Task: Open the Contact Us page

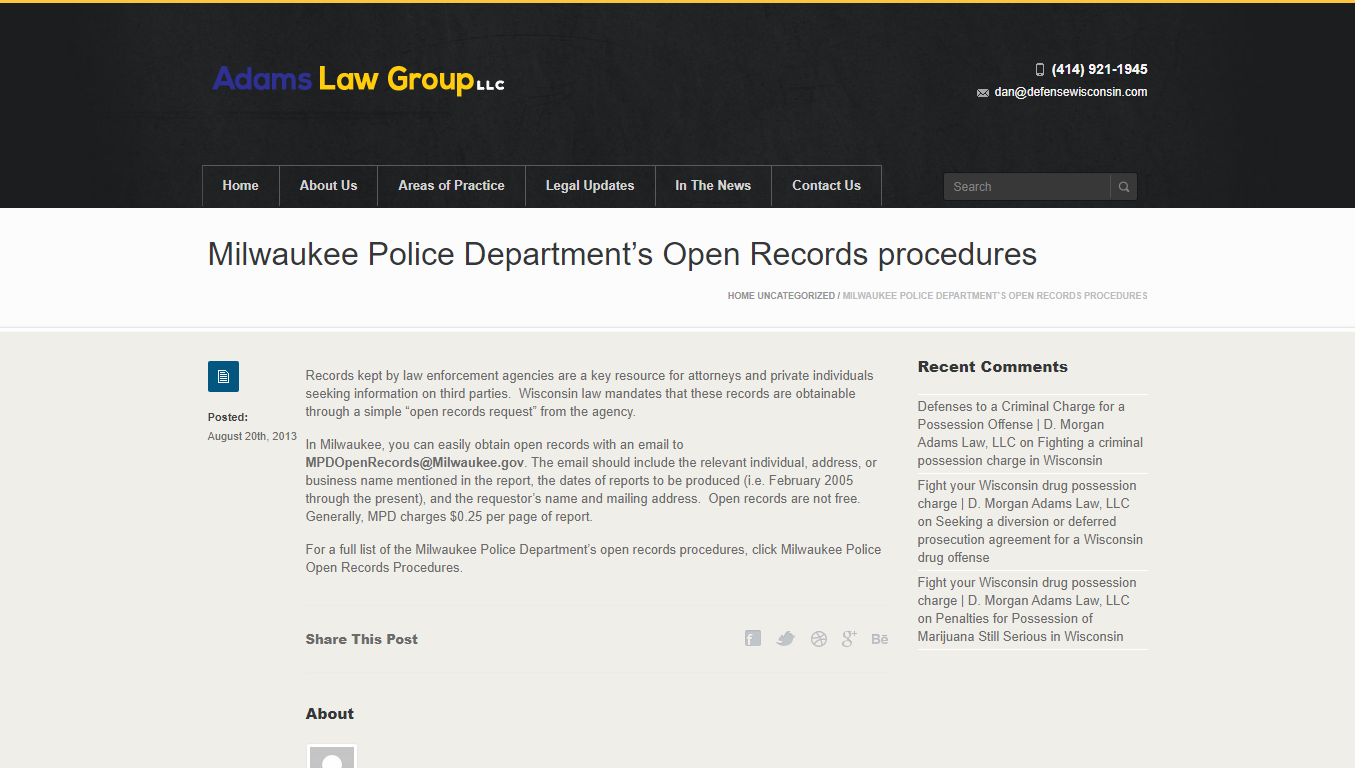Action: pyautogui.click(x=826, y=186)
